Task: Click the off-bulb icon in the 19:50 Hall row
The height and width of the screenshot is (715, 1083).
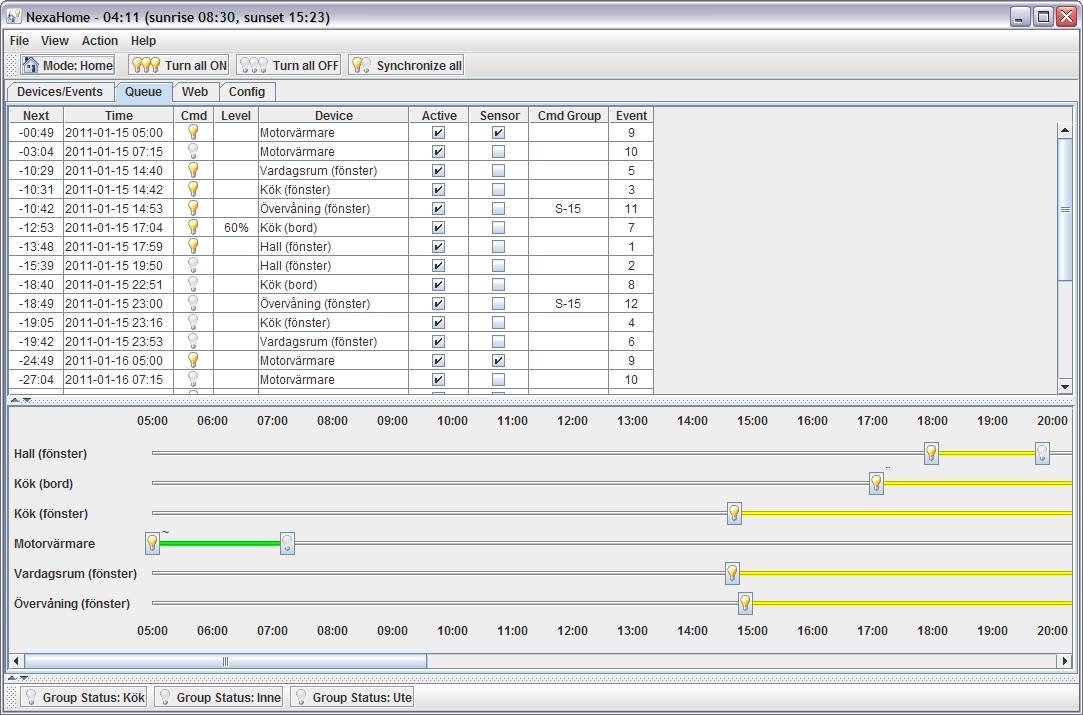Action: [193, 265]
